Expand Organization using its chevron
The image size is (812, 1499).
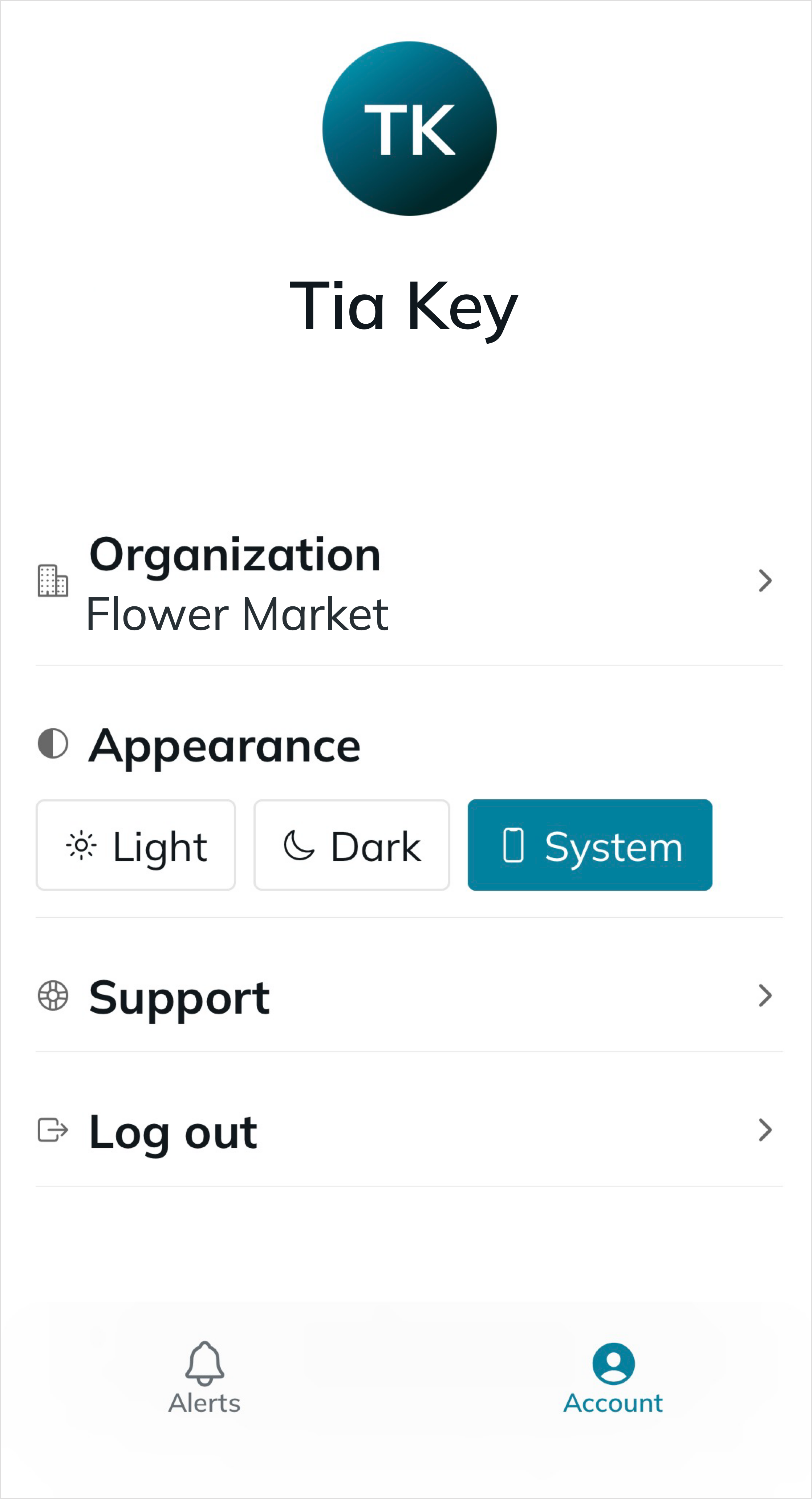(765, 581)
